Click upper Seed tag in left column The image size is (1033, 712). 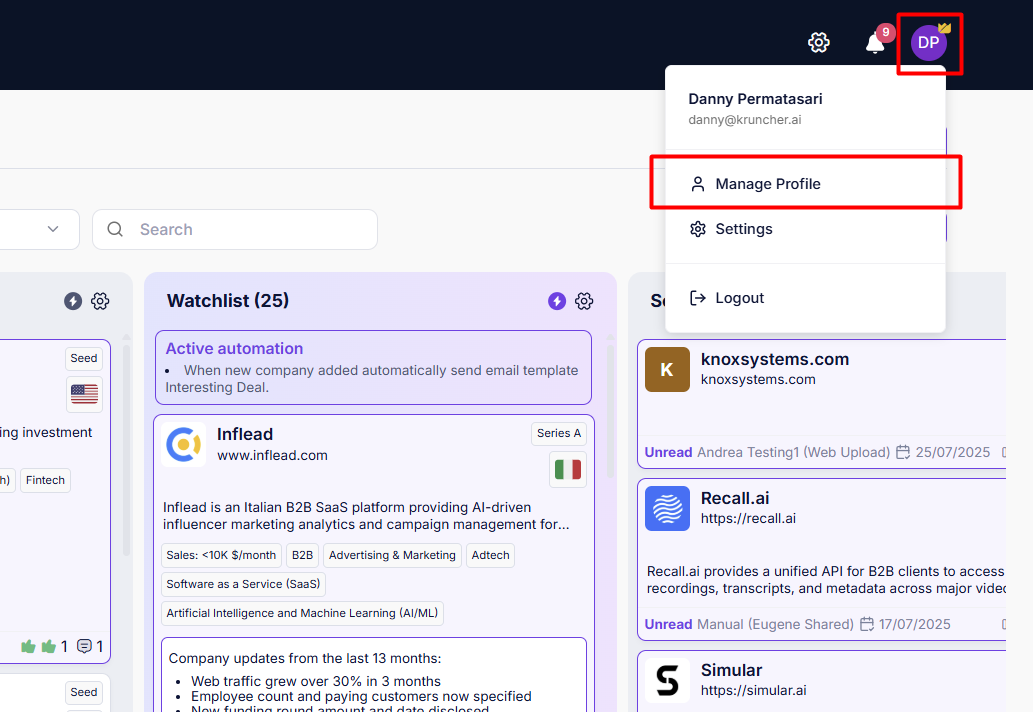click(84, 358)
